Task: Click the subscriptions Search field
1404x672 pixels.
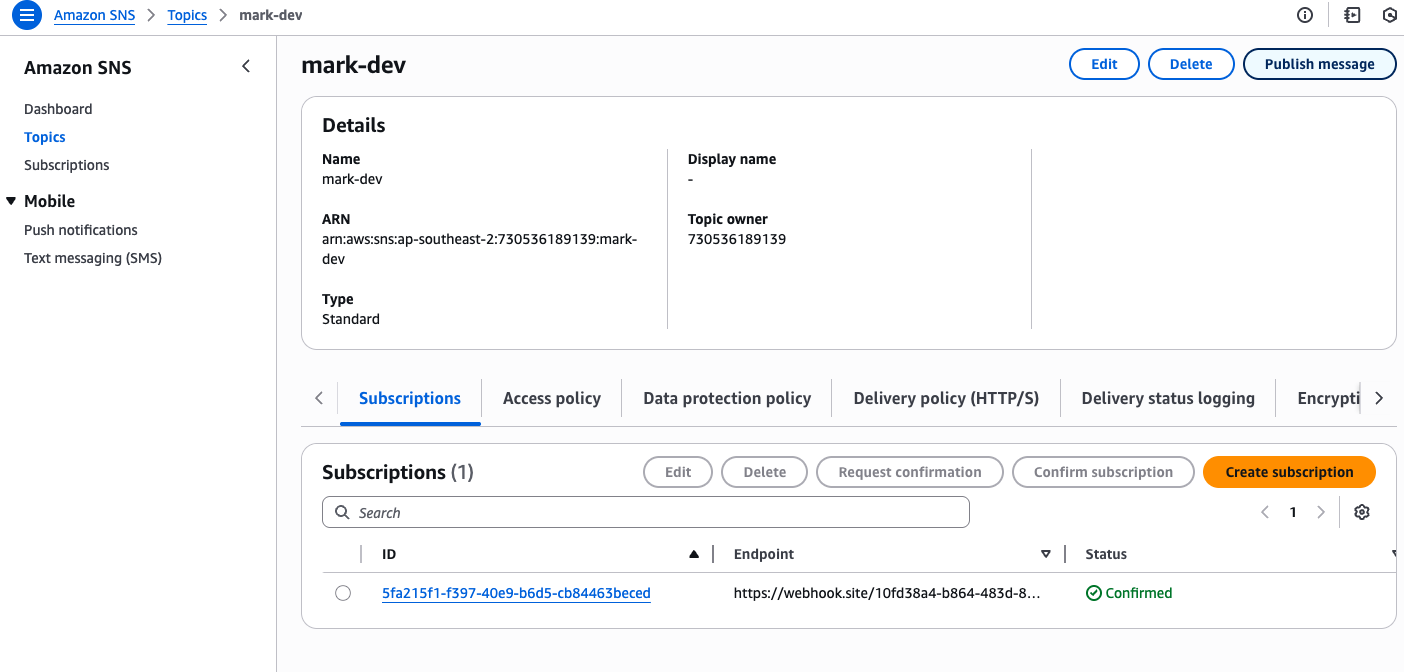Action: point(646,512)
